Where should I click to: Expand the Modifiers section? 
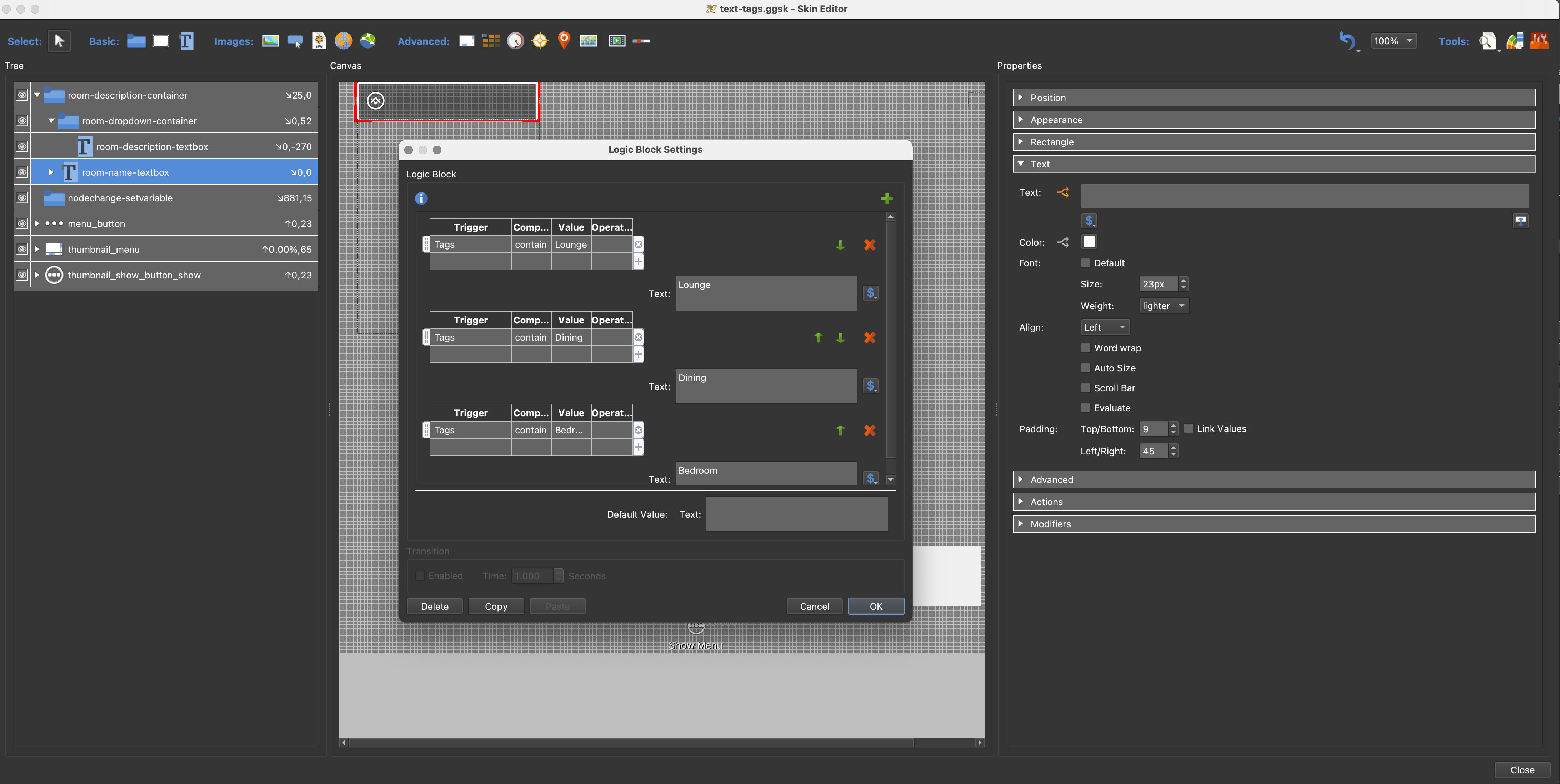(1274, 524)
